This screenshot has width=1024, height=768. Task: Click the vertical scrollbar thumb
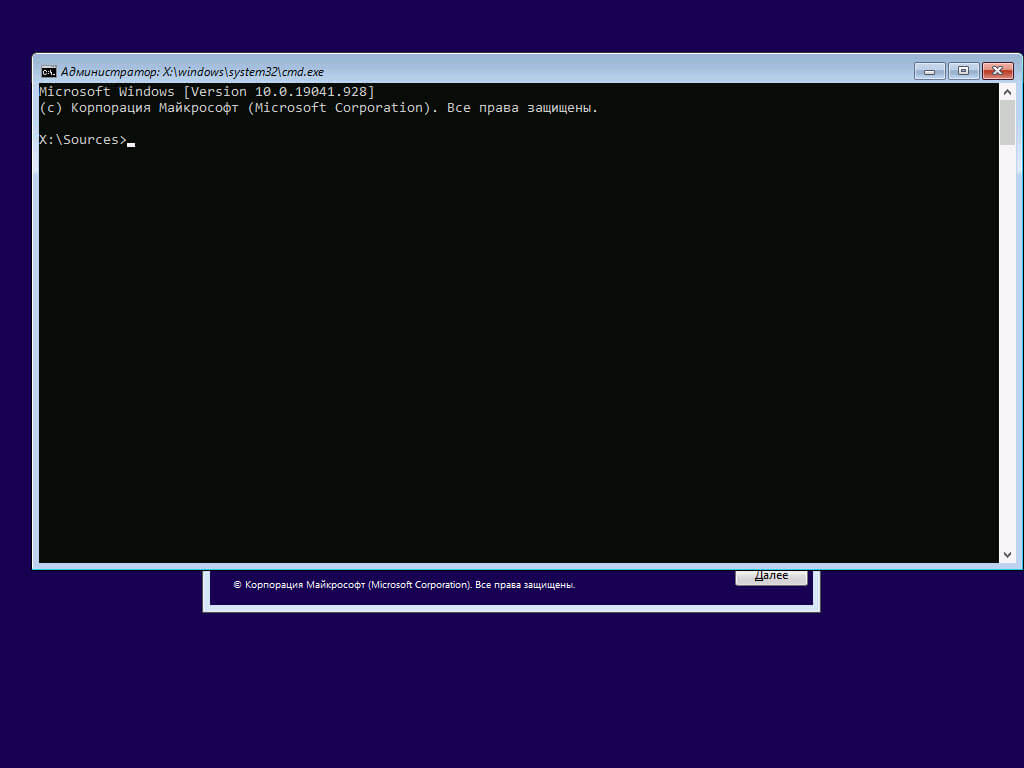coord(1007,123)
